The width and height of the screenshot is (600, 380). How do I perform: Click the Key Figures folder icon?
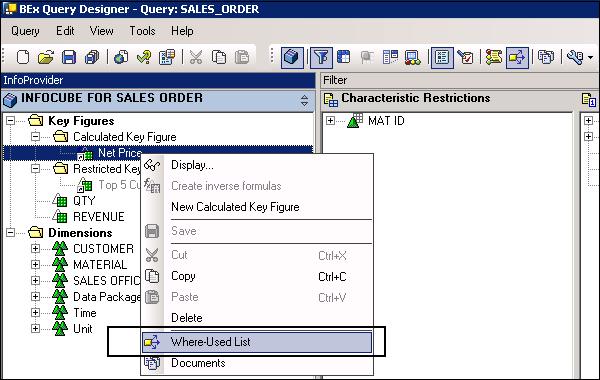click(x=36, y=121)
